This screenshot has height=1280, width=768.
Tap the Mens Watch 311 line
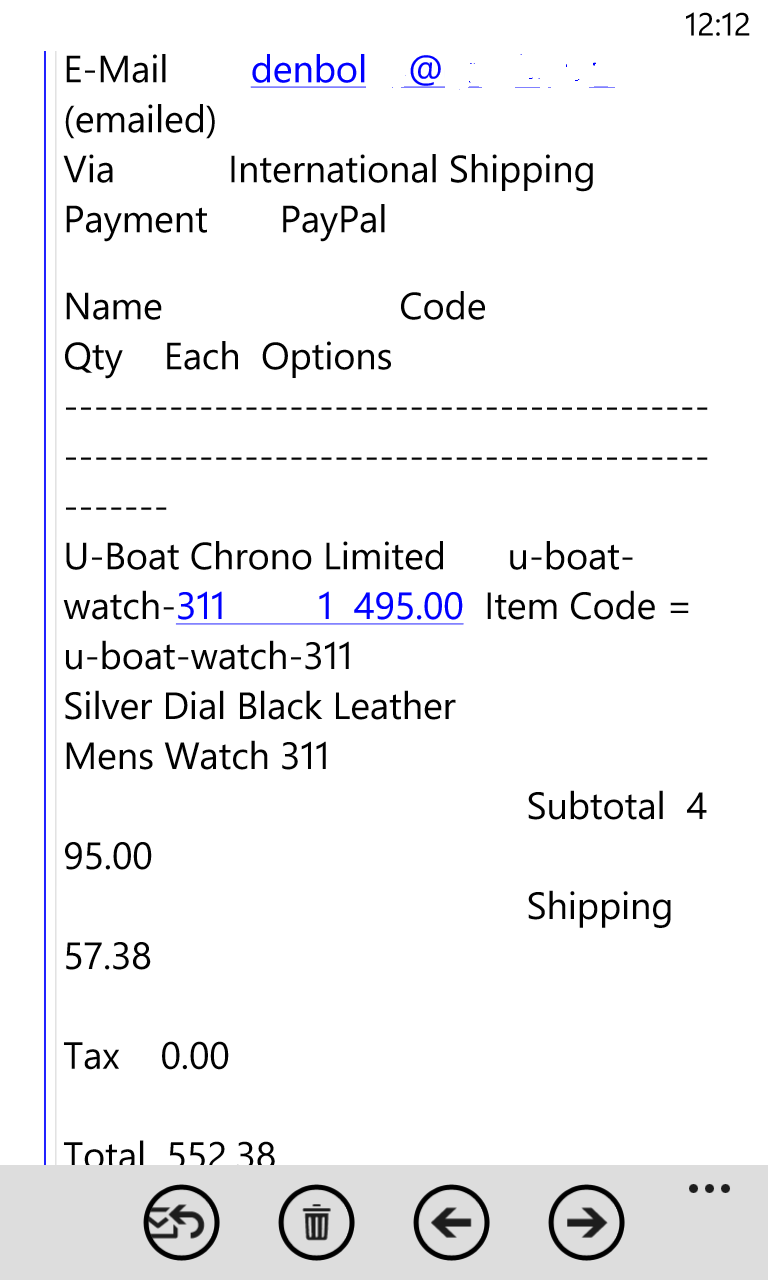[x=197, y=756]
